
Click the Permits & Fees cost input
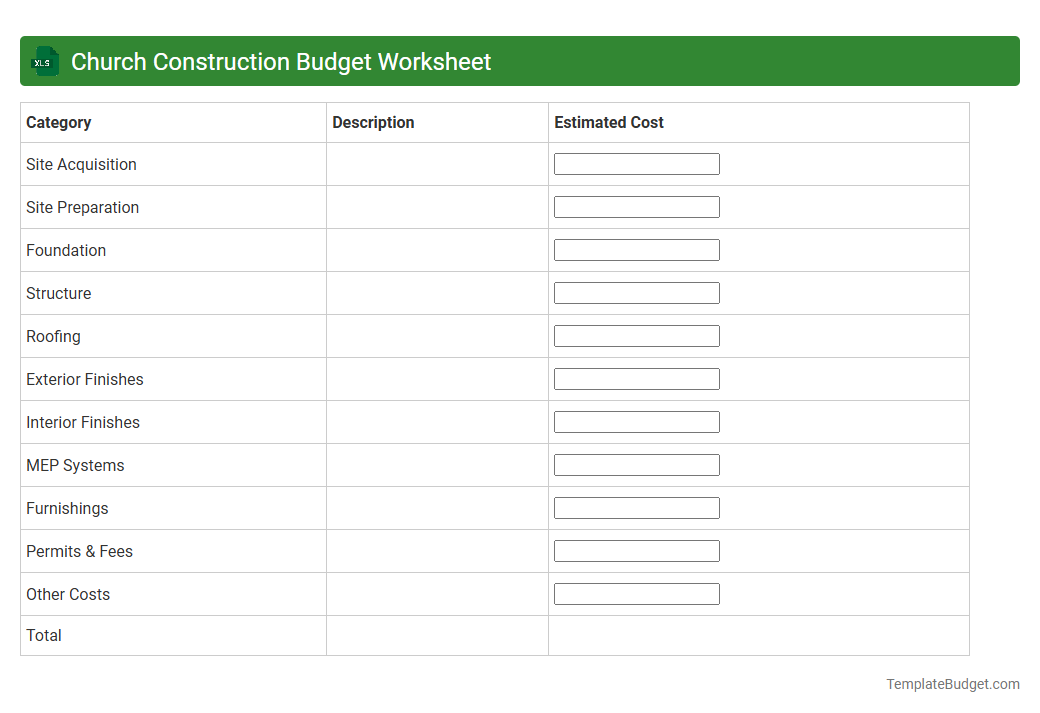tap(636, 550)
